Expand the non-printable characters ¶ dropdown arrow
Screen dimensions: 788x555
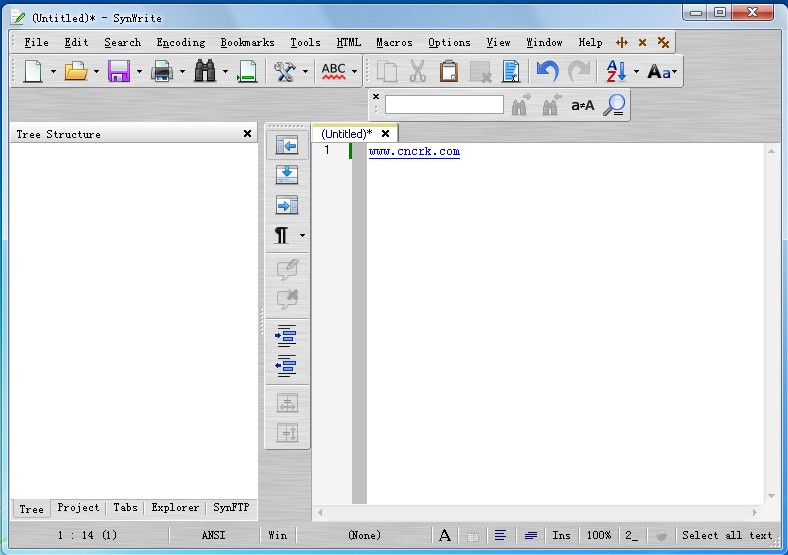302,236
